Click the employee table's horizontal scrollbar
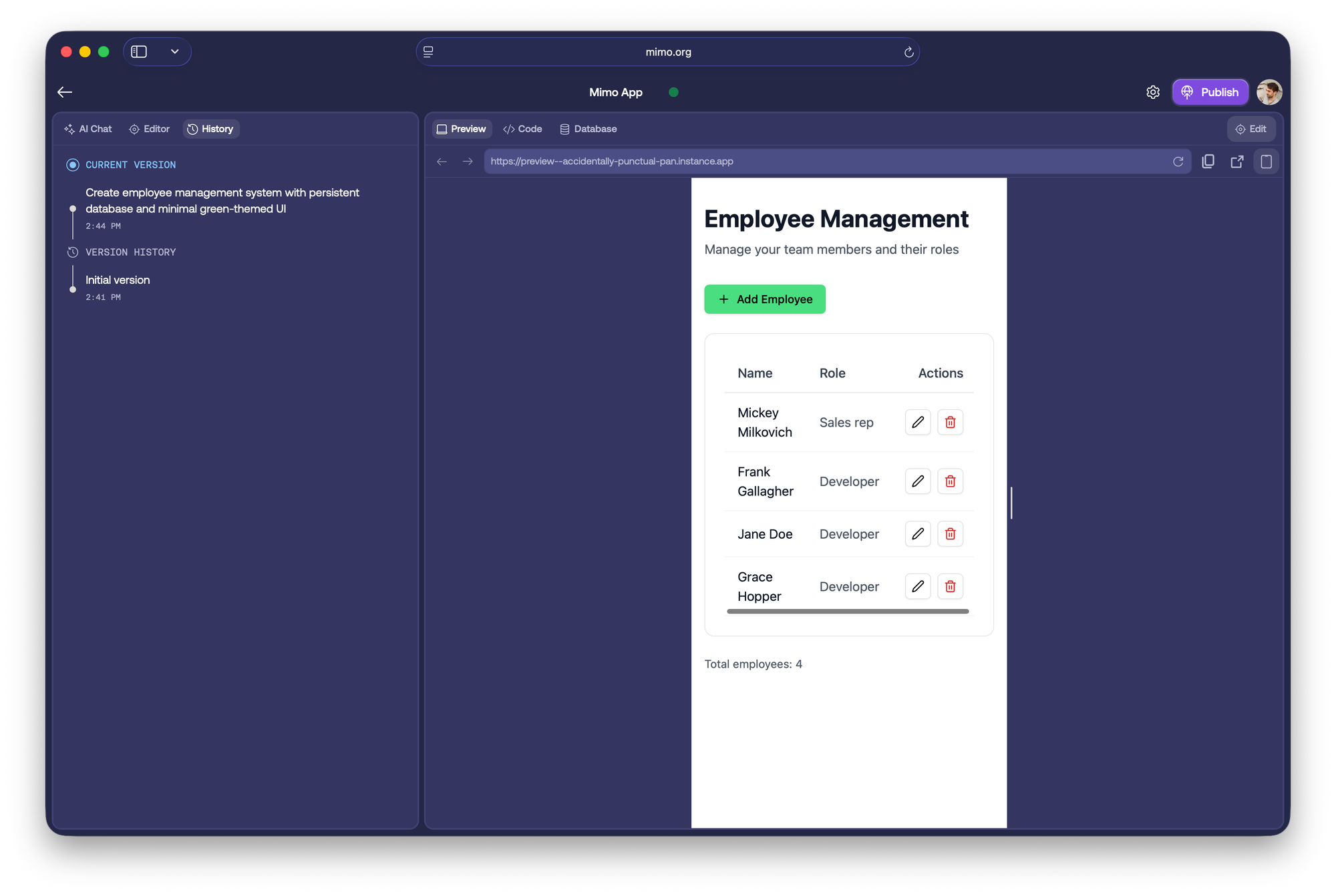Screen dimensions: 1336x896 point(847,611)
